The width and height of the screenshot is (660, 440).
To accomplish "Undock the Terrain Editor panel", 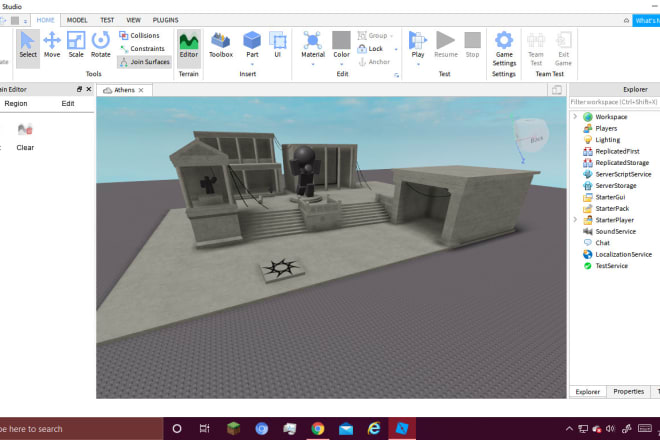I will pyautogui.click(x=79, y=89).
